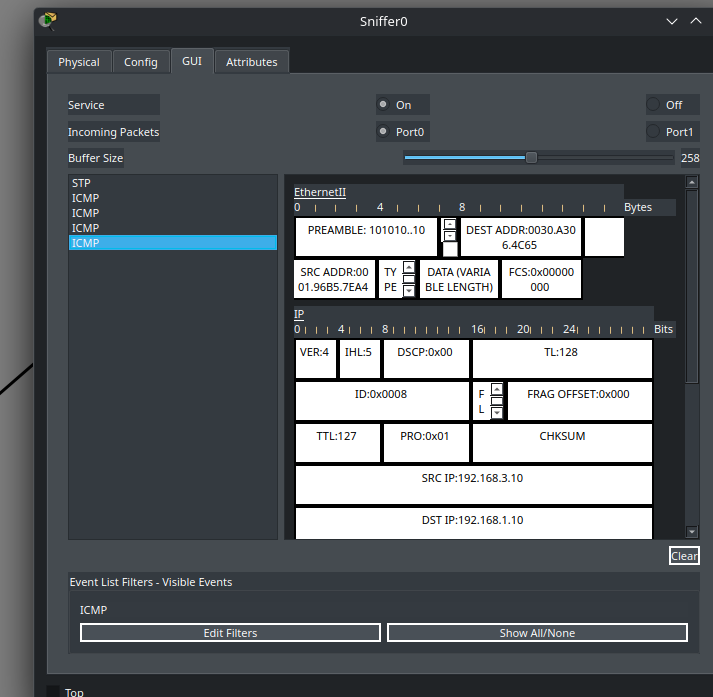Click the Buffer Size slider handle
The width and height of the screenshot is (713, 697).
tap(531, 157)
